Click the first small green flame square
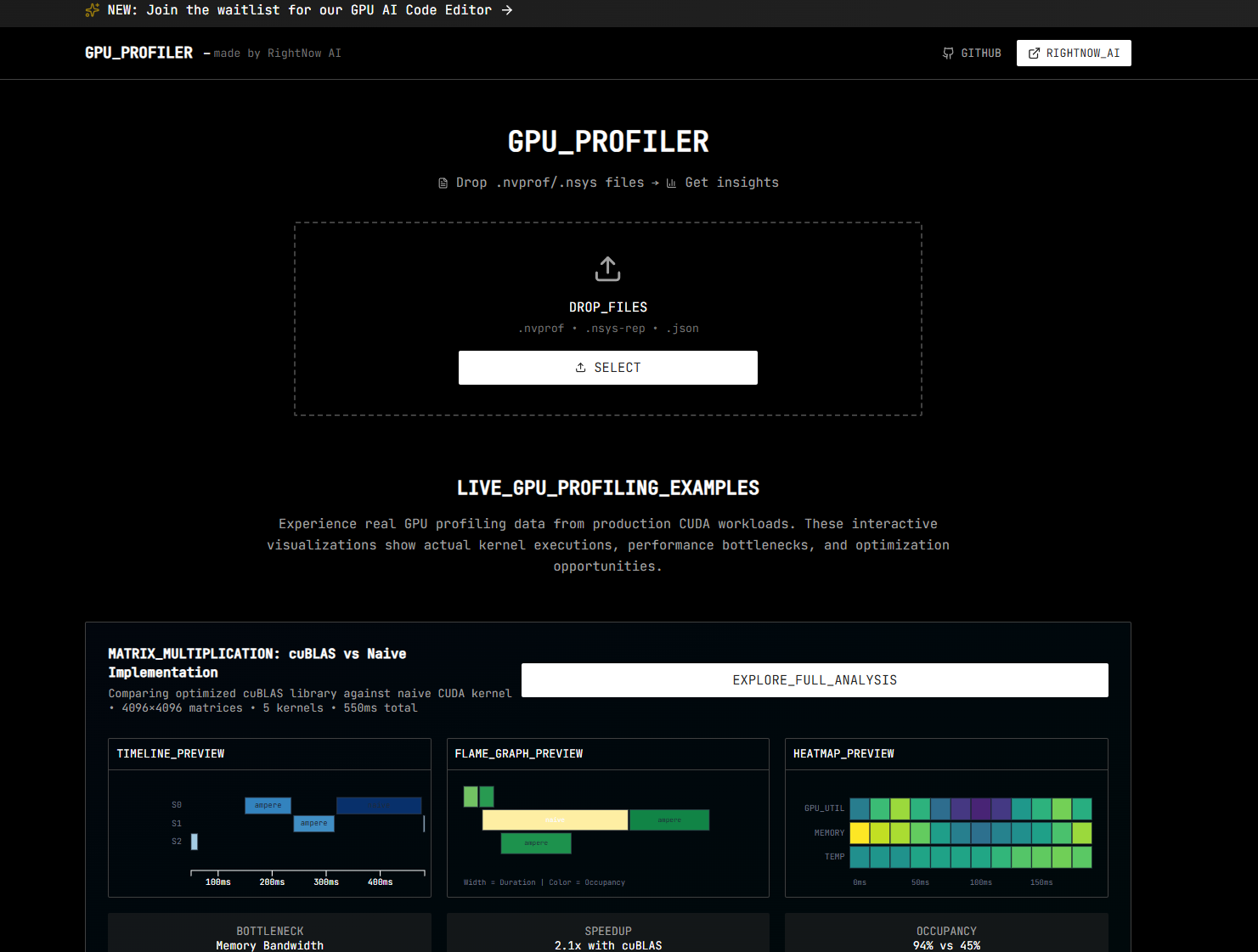 click(x=471, y=797)
